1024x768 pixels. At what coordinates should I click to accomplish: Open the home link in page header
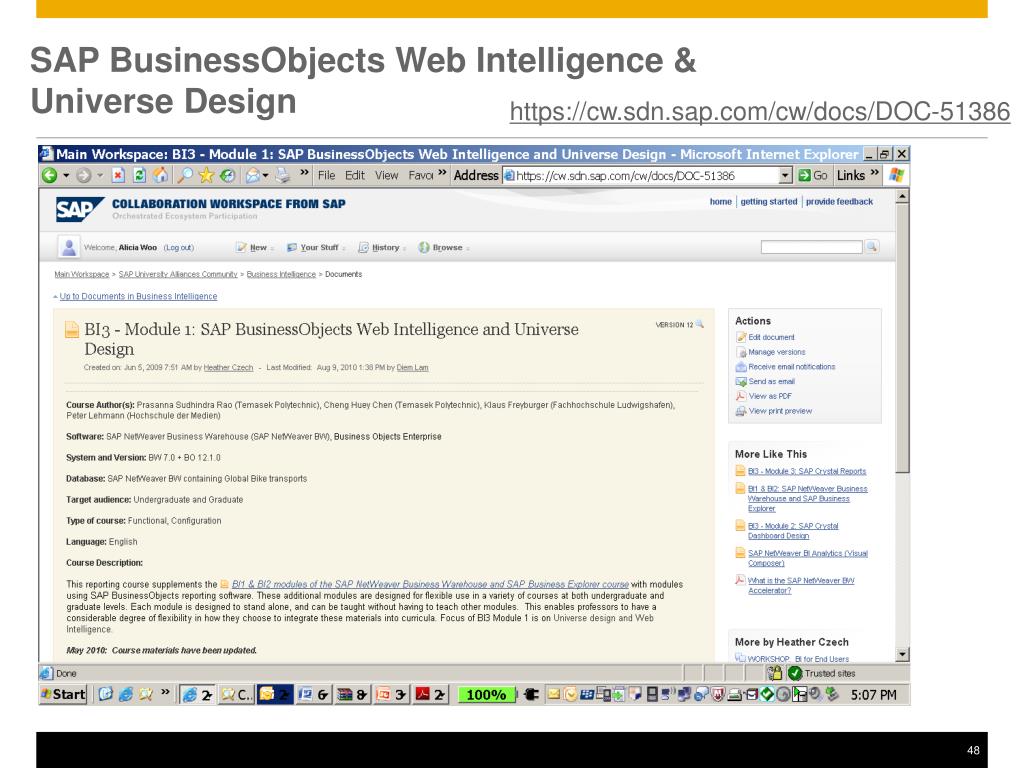pyautogui.click(x=720, y=202)
